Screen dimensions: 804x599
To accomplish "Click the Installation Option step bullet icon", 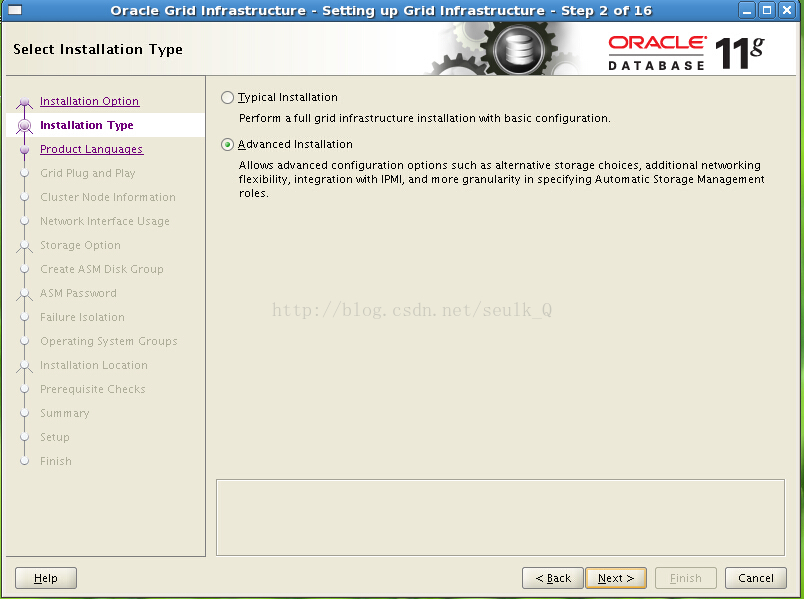I will [x=24, y=102].
